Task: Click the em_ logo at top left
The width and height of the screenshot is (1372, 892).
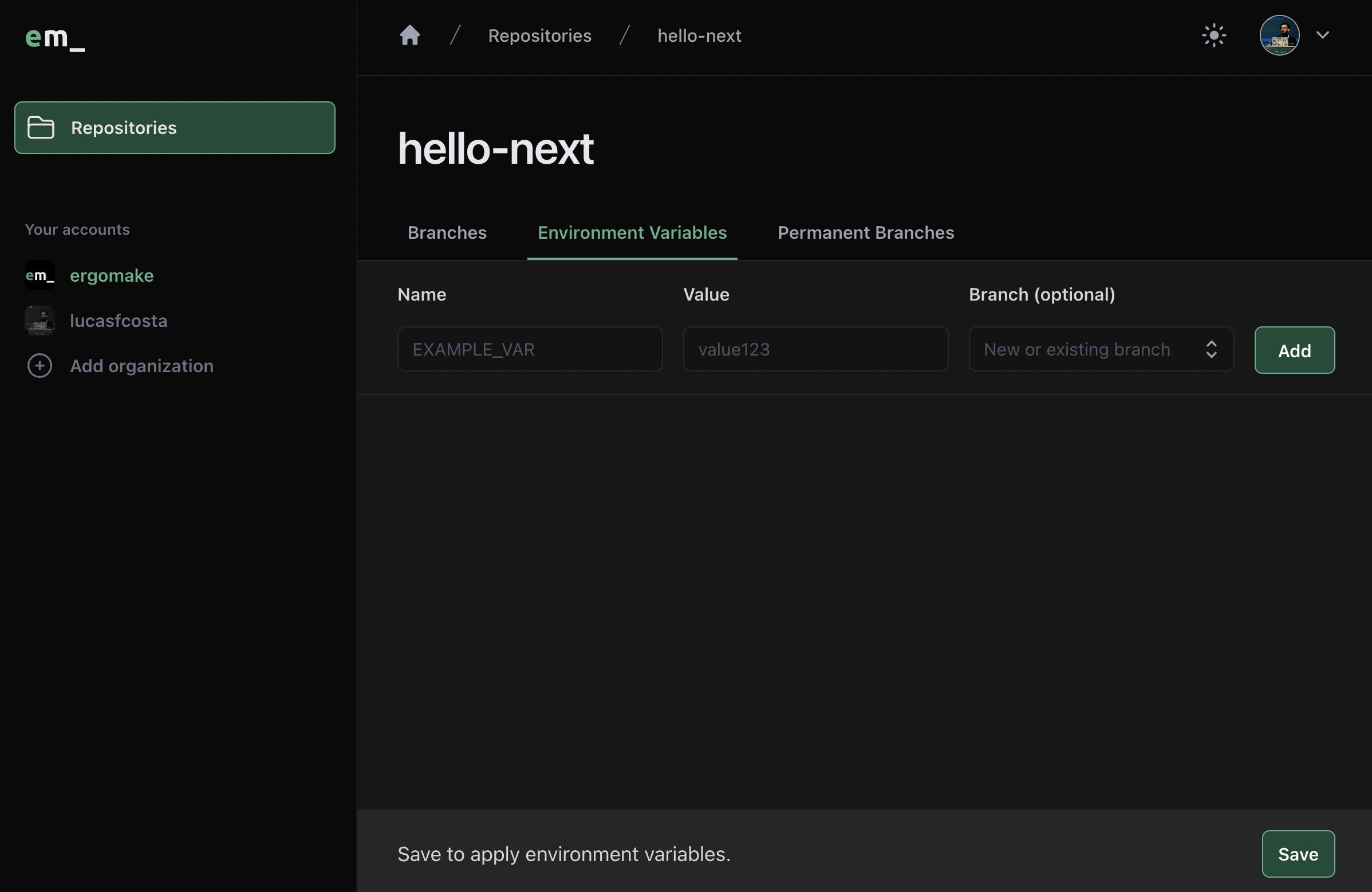Action: [55, 38]
